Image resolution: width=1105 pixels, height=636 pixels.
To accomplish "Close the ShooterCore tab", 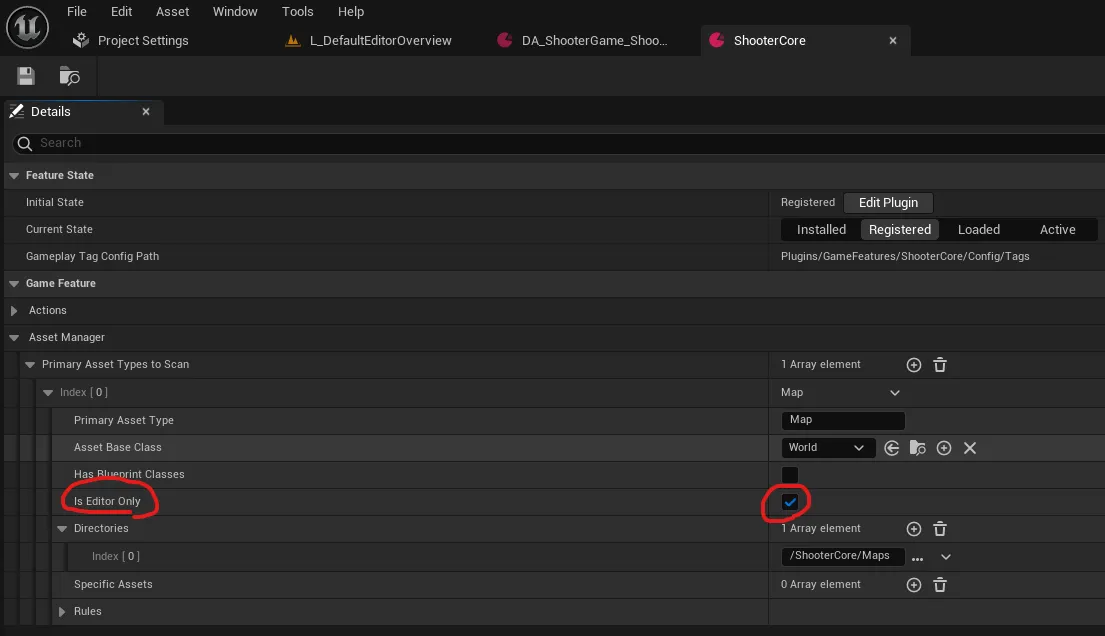I will click(x=893, y=41).
